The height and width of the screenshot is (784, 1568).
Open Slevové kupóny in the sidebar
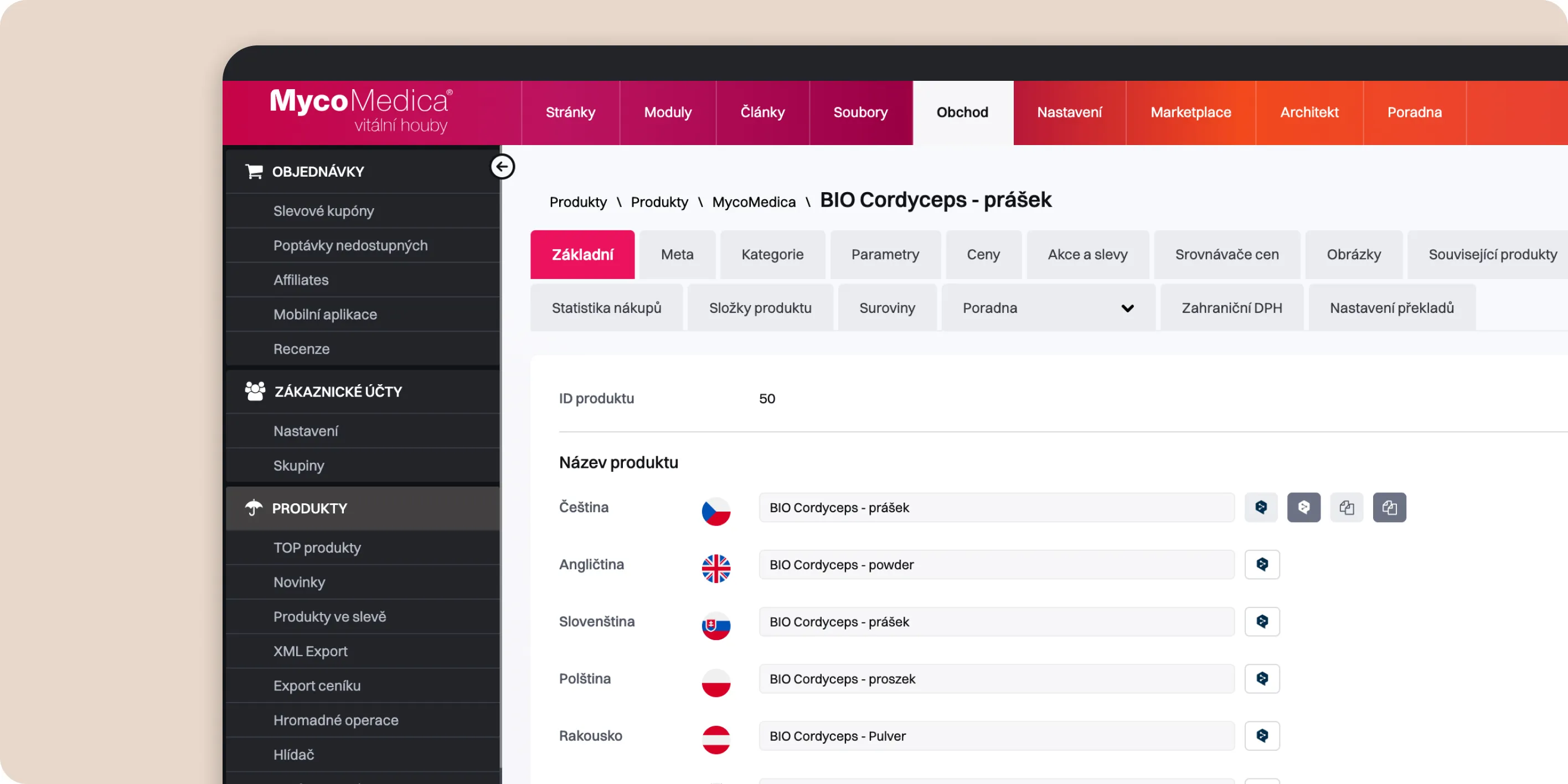[x=363, y=211]
